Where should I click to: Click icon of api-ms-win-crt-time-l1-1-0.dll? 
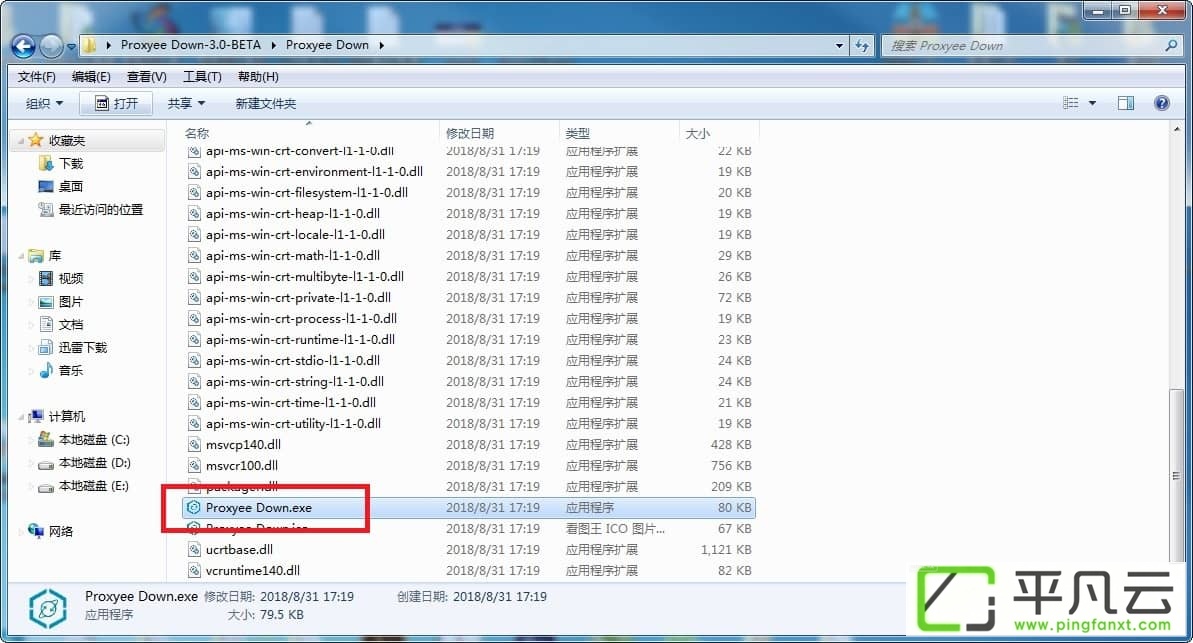(194, 403)
